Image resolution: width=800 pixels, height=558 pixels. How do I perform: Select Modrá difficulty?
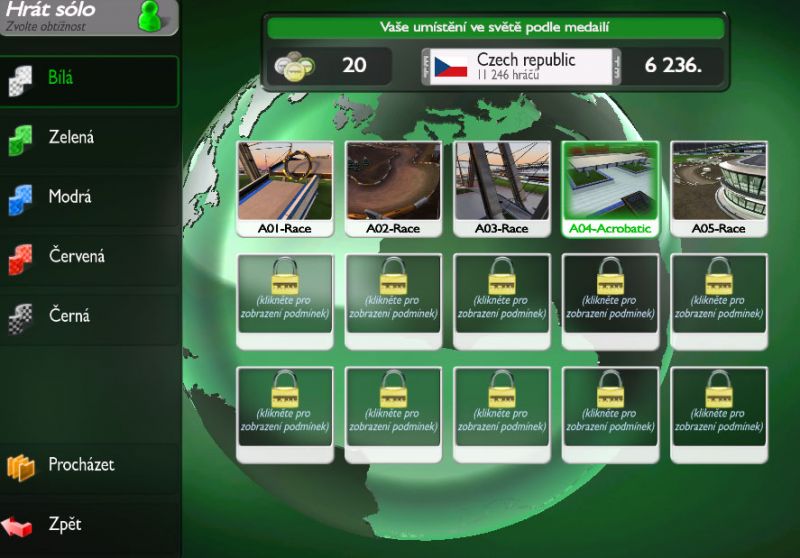(89, 199)
